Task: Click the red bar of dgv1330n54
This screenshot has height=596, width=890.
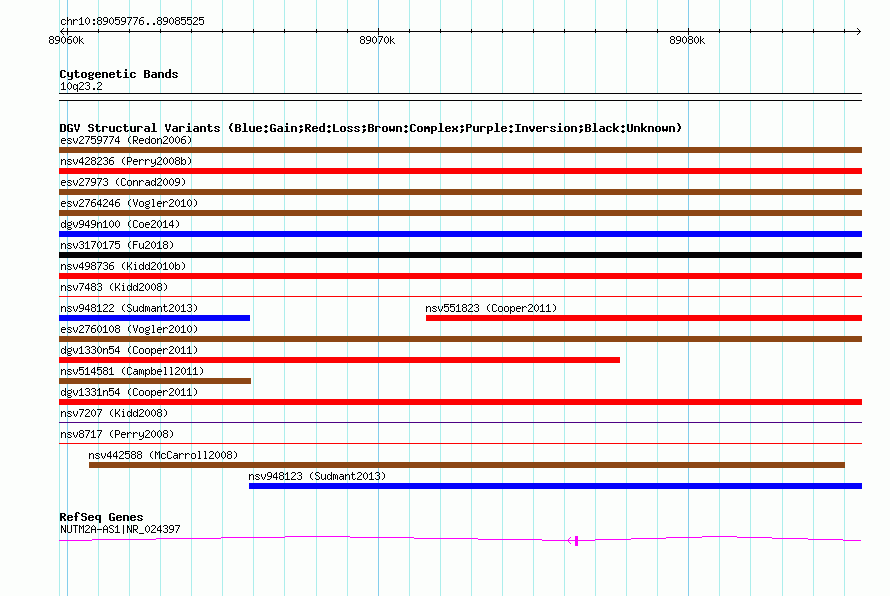Action: click(x=339, y=360)
